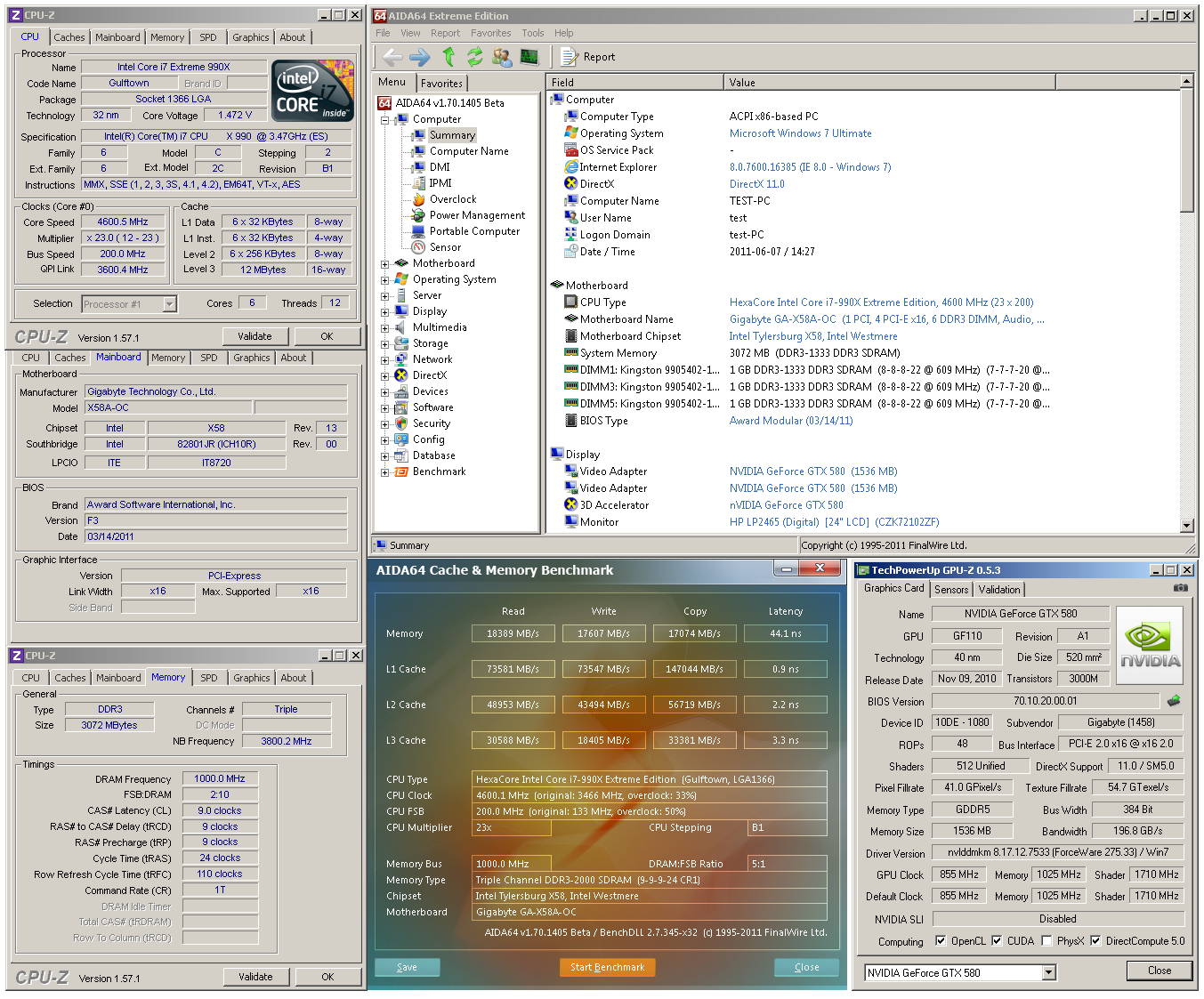Open the Validation tab in GPU-Z
The width and height of the screenshot is (1204, 999).
click(x=999, y=590)
